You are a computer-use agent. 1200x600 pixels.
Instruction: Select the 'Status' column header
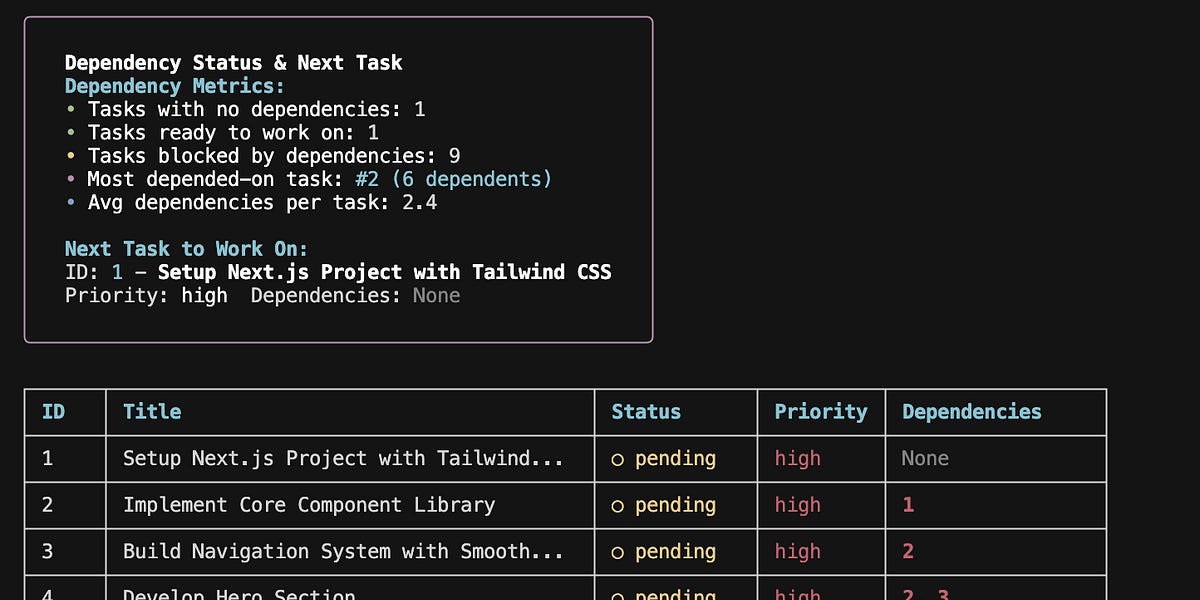click(x=646, y=412)
